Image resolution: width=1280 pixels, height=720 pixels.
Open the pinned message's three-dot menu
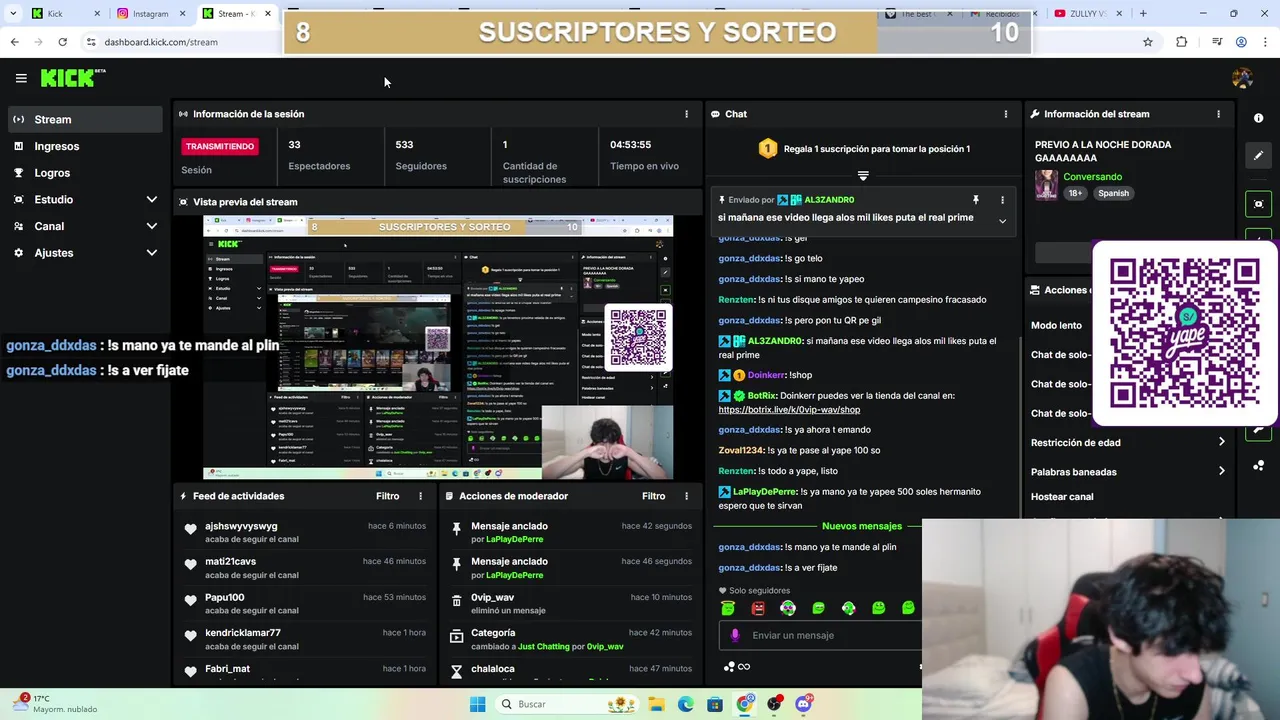1002,200
